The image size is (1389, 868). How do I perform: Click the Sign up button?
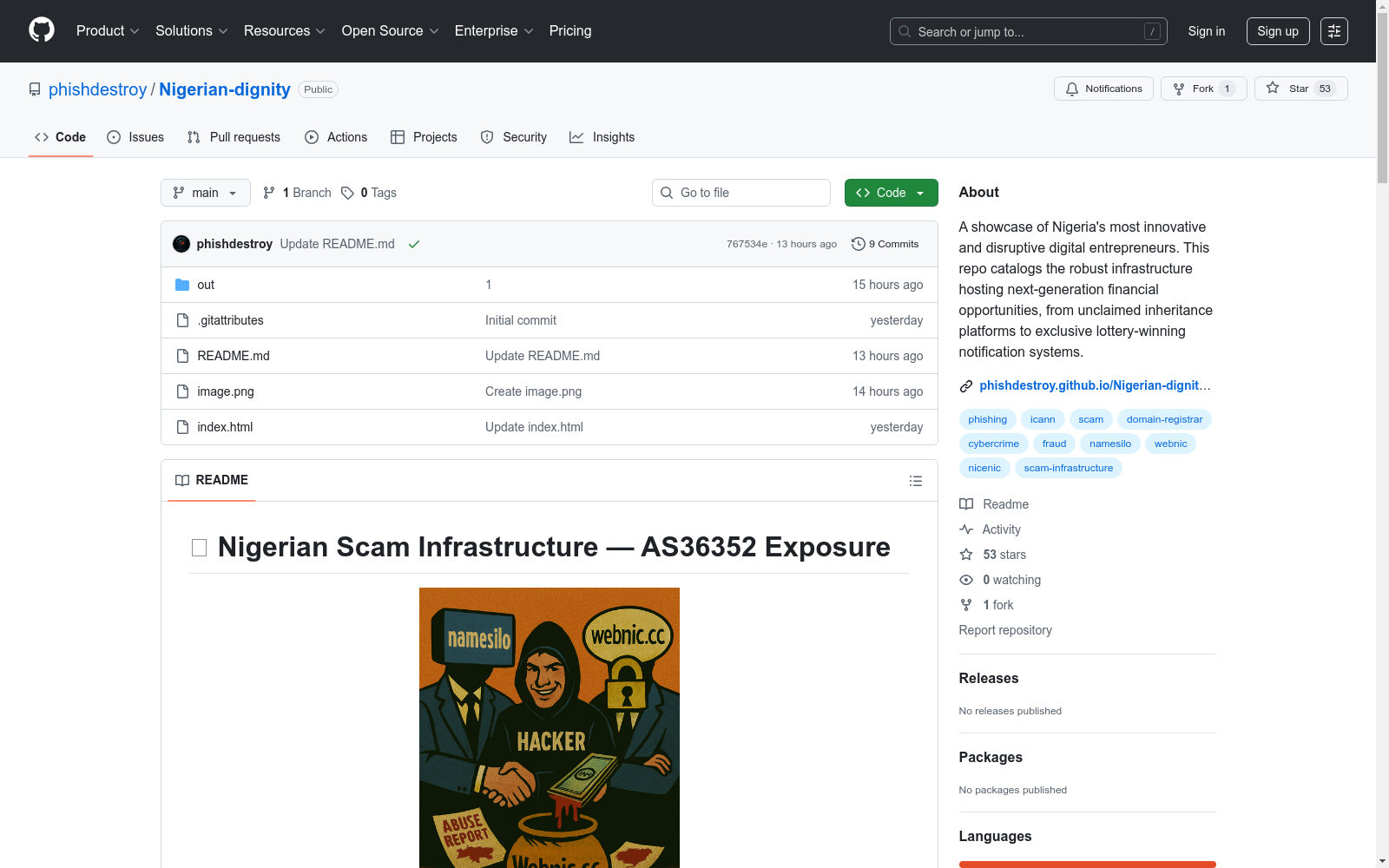(x=1278, y=31)
